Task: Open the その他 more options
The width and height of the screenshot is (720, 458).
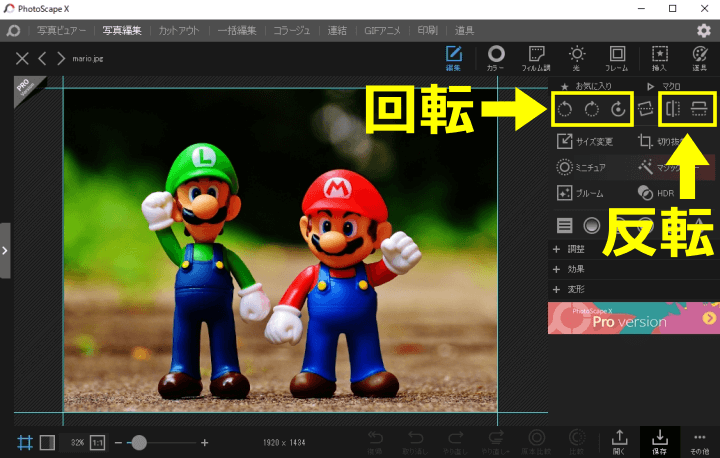Action: tap(699, 442)
